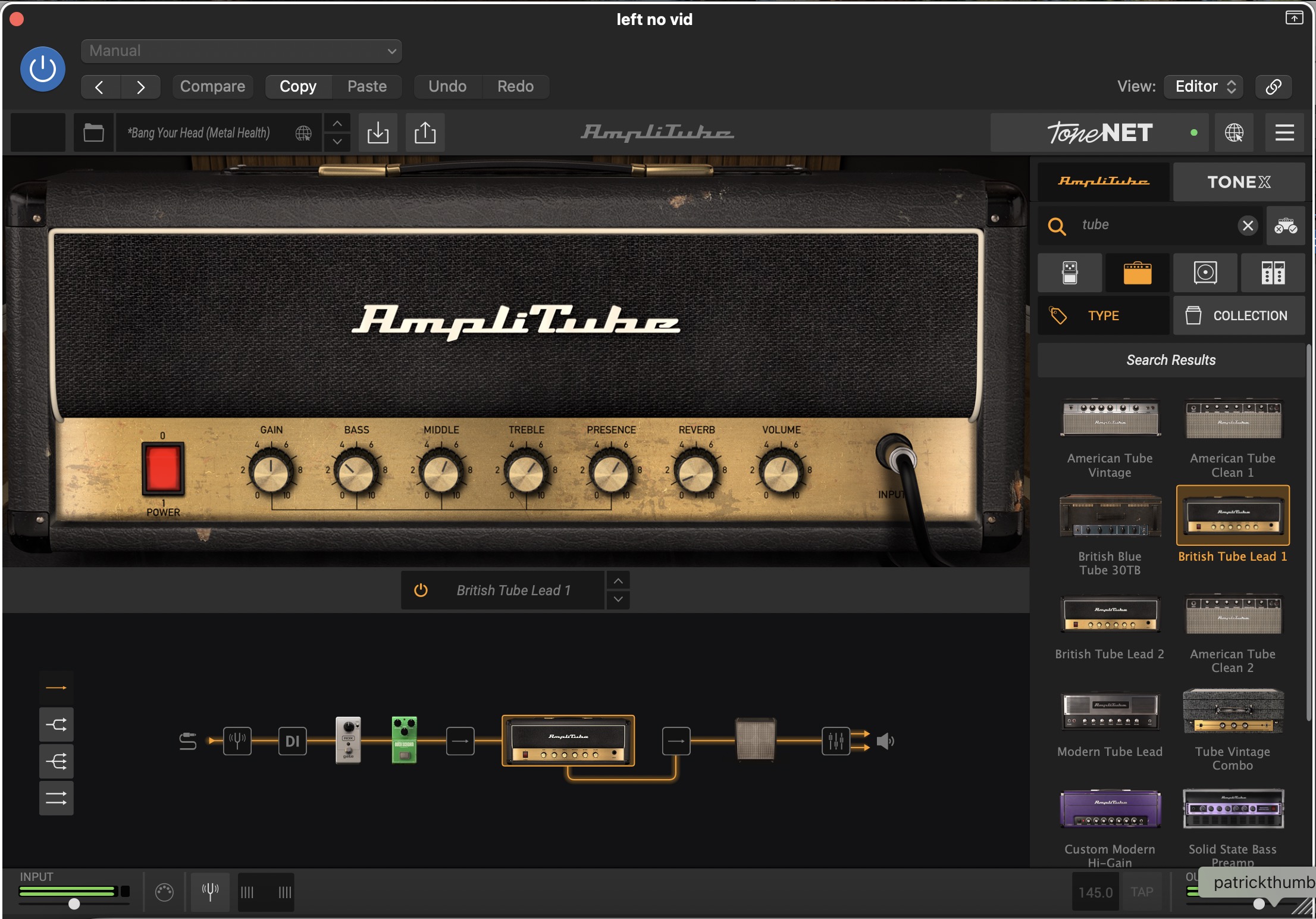Click the Compare button
The height and width of the screenshot is (919, 1316).
click(212, 86)
